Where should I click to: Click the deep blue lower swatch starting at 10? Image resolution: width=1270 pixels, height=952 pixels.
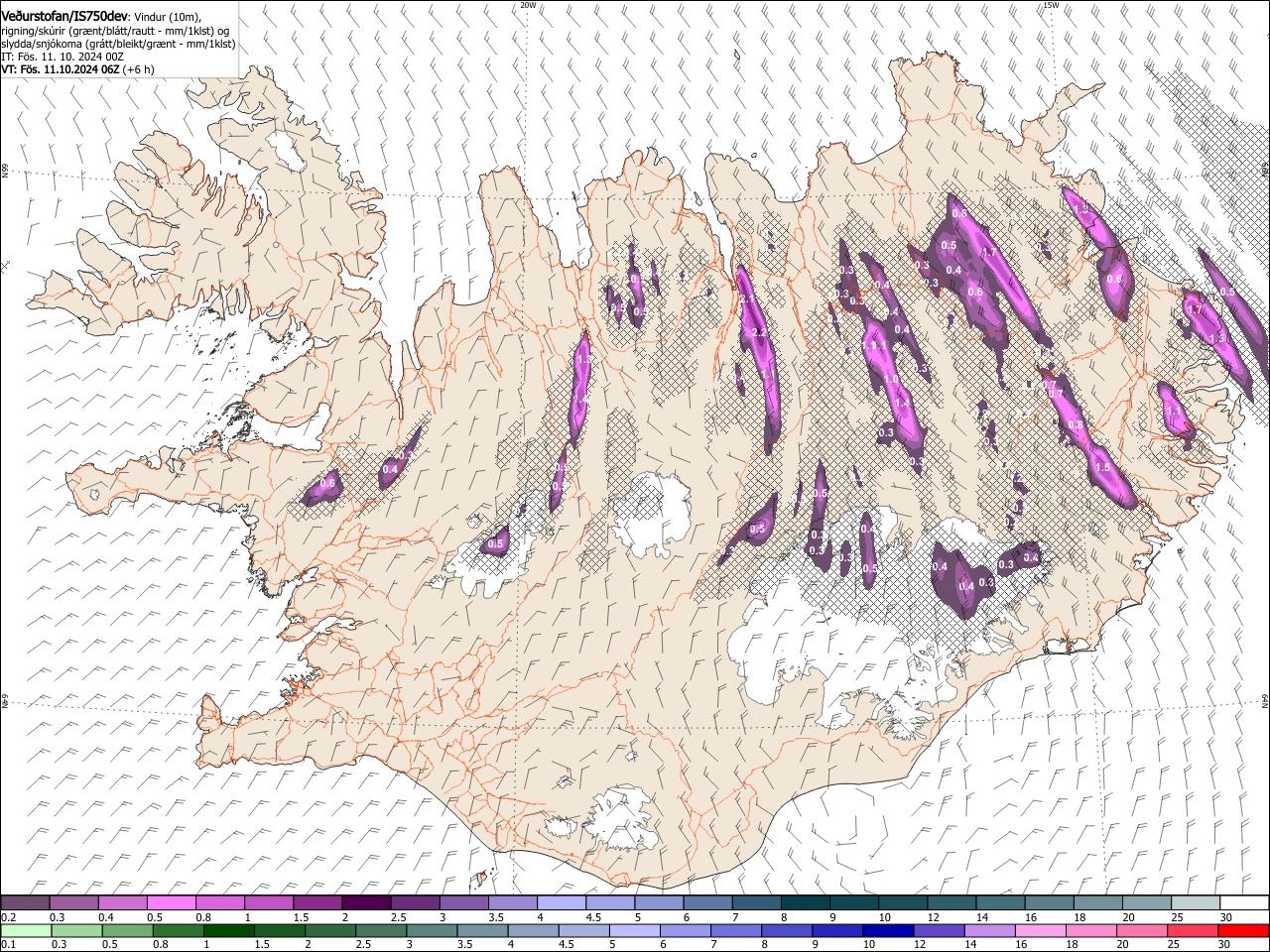pos(887,930)
